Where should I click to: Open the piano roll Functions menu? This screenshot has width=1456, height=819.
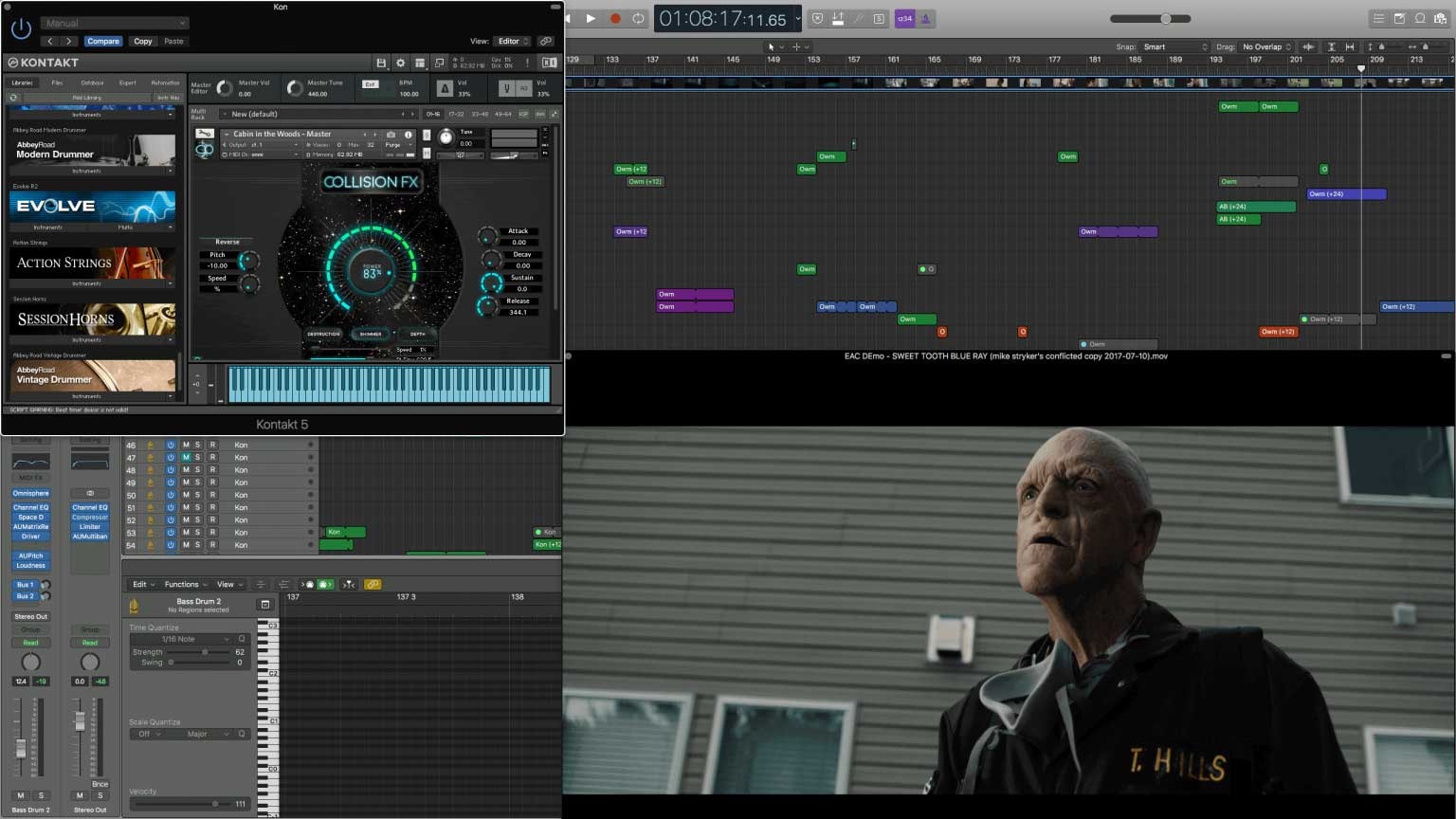pos(186,585)
